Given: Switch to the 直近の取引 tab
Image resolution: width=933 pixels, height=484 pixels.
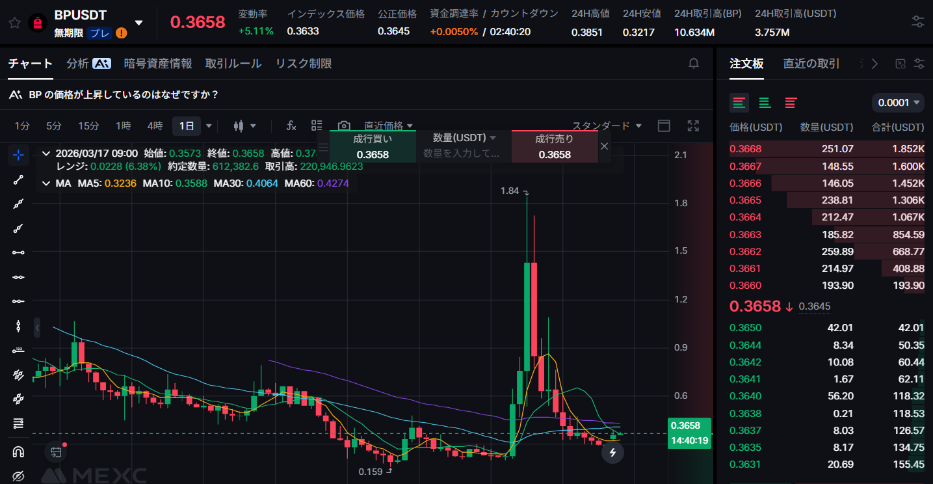Looking at the screenshot, I should point(810,63).
